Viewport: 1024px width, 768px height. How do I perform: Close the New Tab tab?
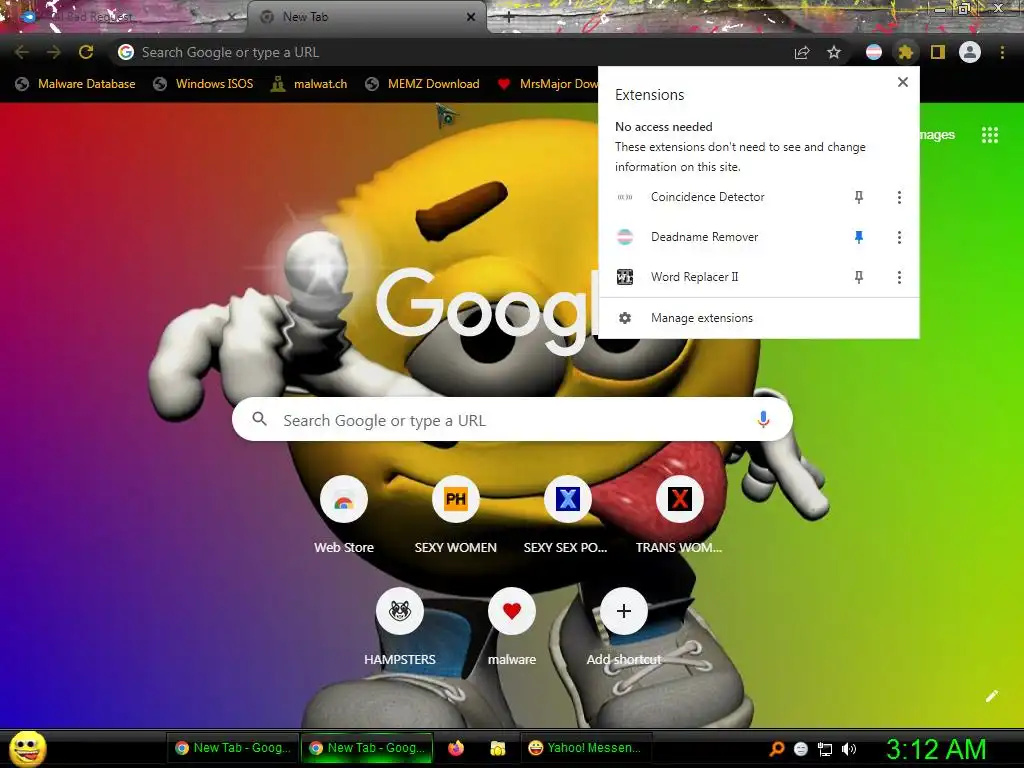tap(471, 17)
